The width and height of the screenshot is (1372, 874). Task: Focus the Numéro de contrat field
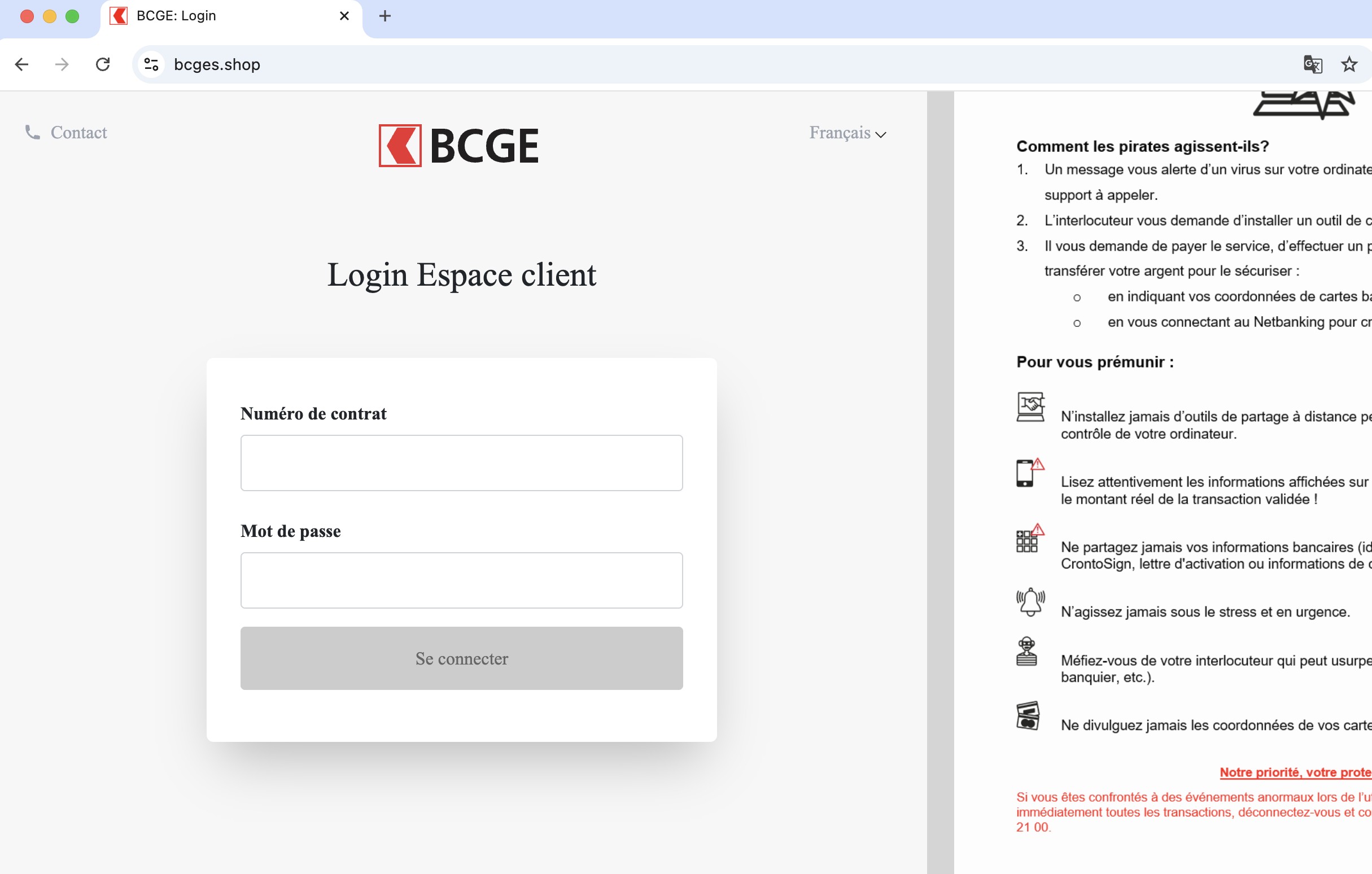click(x=461, y=462)
